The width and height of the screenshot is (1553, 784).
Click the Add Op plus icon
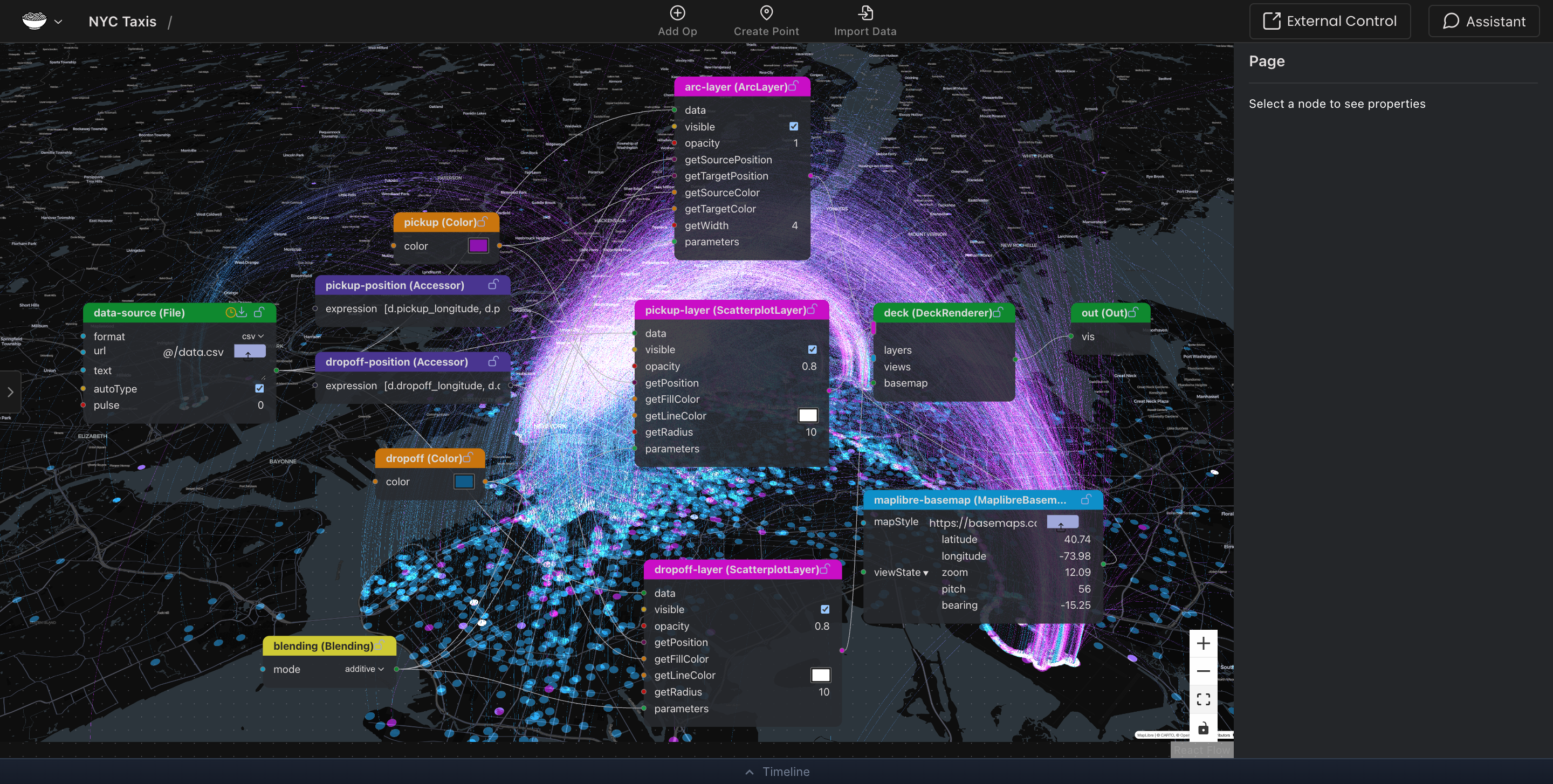pos(677,12)
